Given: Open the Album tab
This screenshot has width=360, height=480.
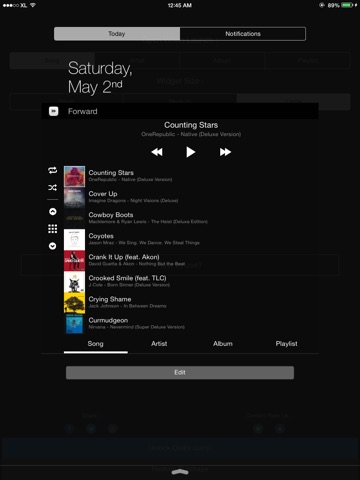Looking at the screenshot, I should point(223,344).
